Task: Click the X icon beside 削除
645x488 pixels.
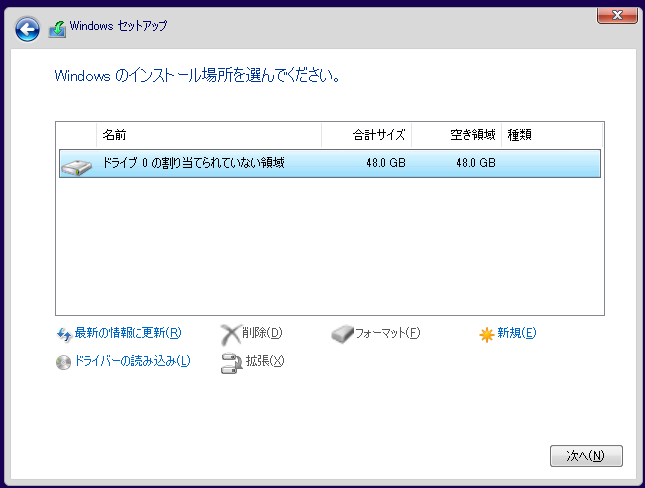Action: coord(230,333)
